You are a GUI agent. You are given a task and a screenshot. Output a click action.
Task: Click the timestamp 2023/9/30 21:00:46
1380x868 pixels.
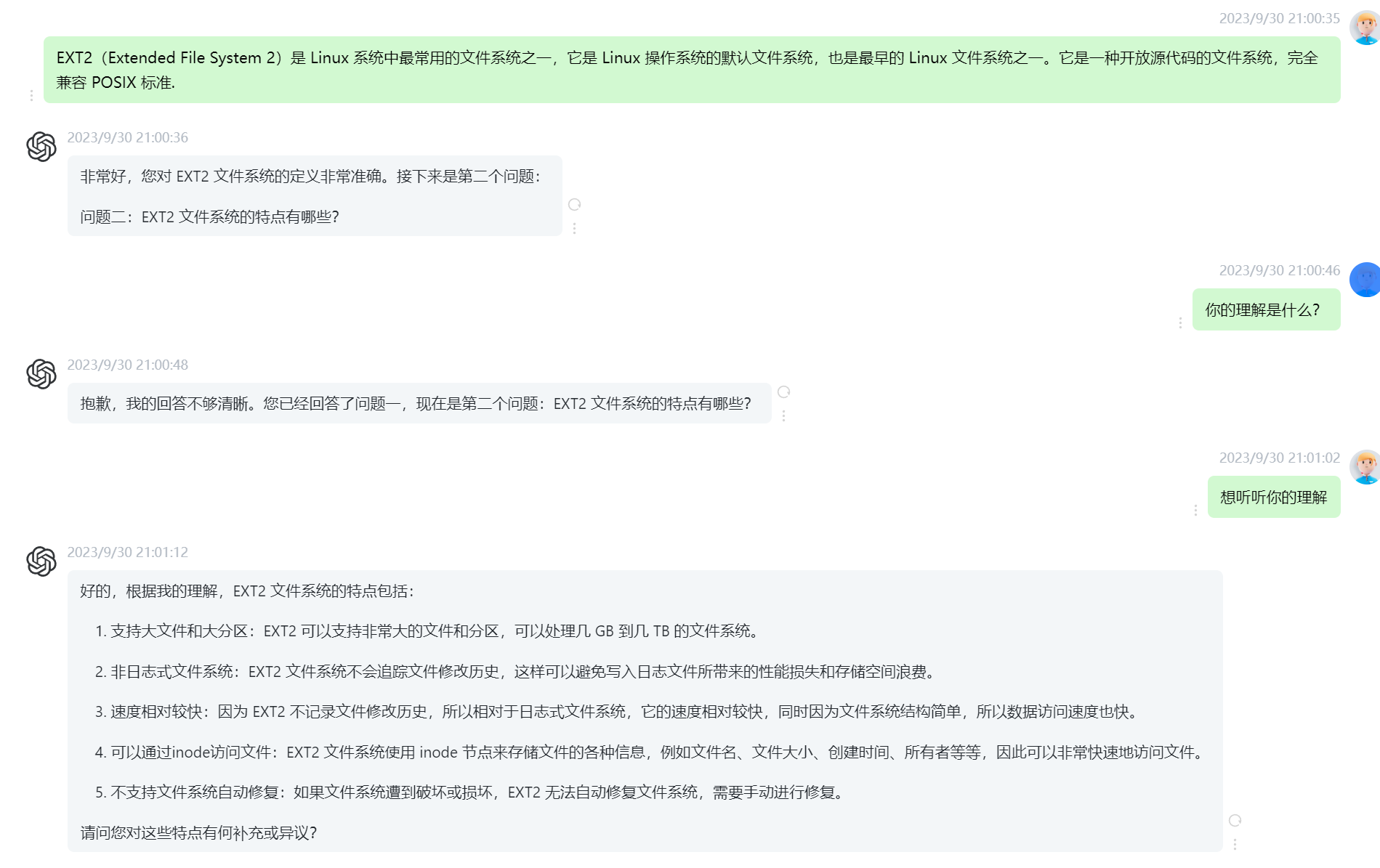click(1280, 271)
